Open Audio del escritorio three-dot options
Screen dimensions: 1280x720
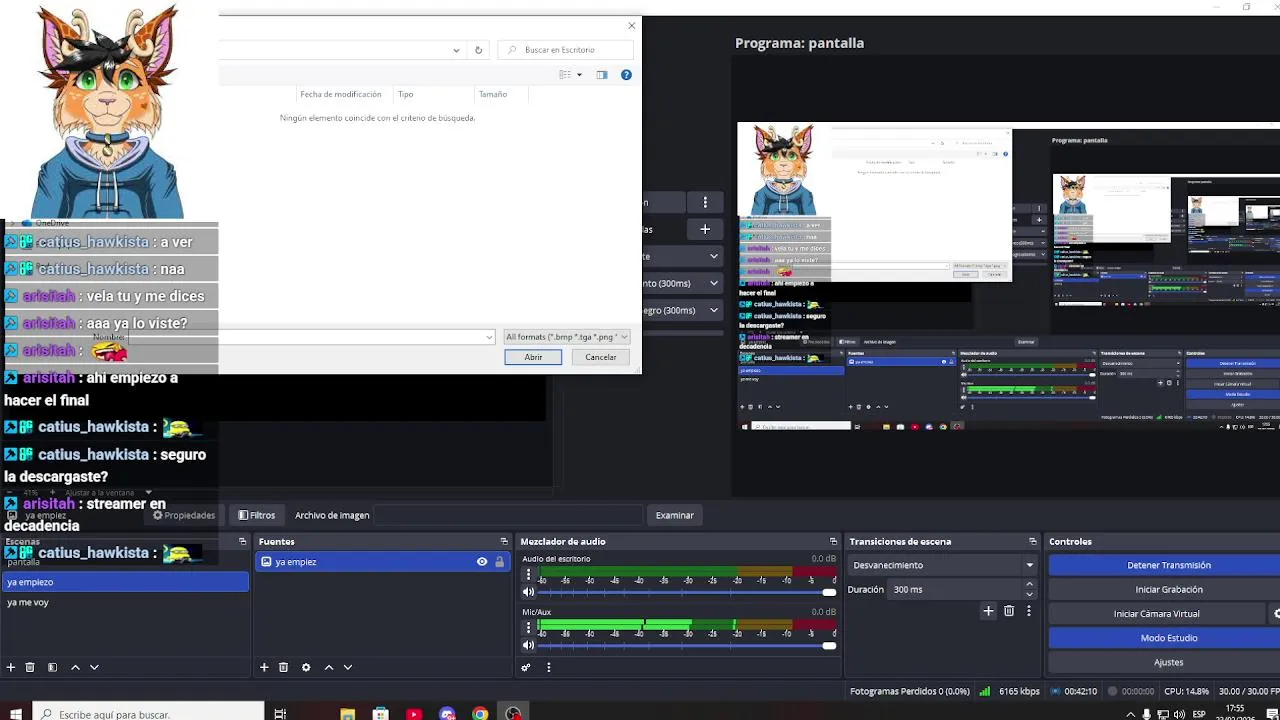528,575
